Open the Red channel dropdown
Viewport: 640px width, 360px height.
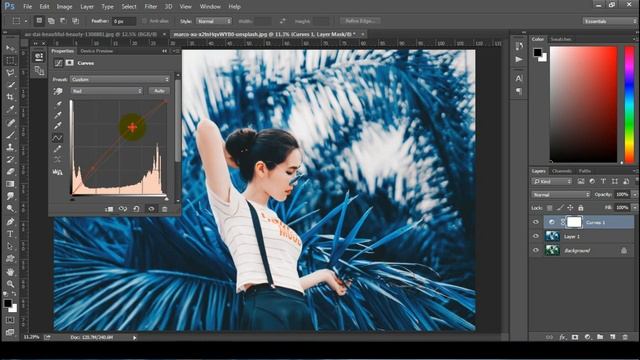pos(107,91)
